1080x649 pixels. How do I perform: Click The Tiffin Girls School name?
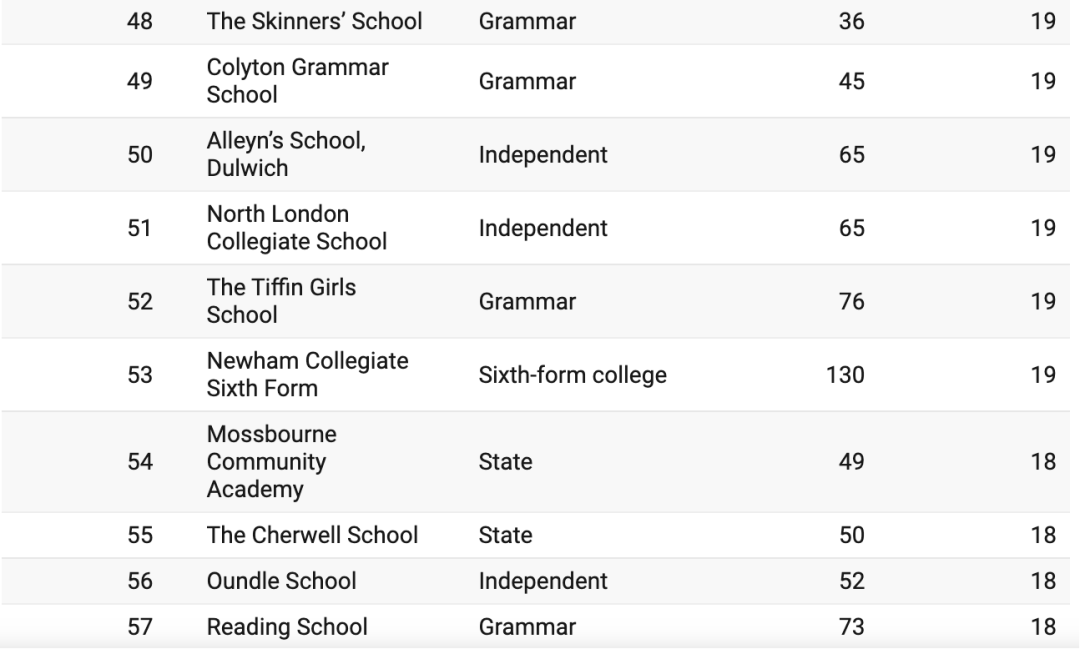[x=281, y=301]
